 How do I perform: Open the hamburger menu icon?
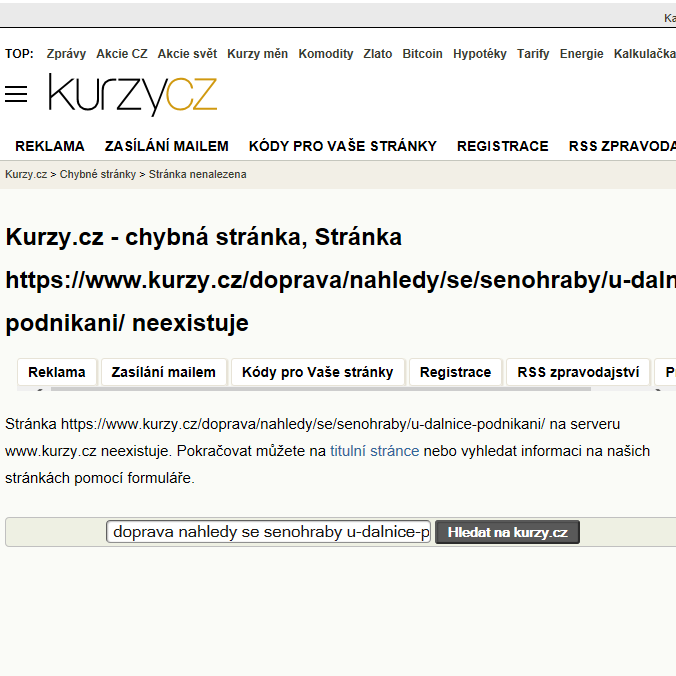[16, 94]
